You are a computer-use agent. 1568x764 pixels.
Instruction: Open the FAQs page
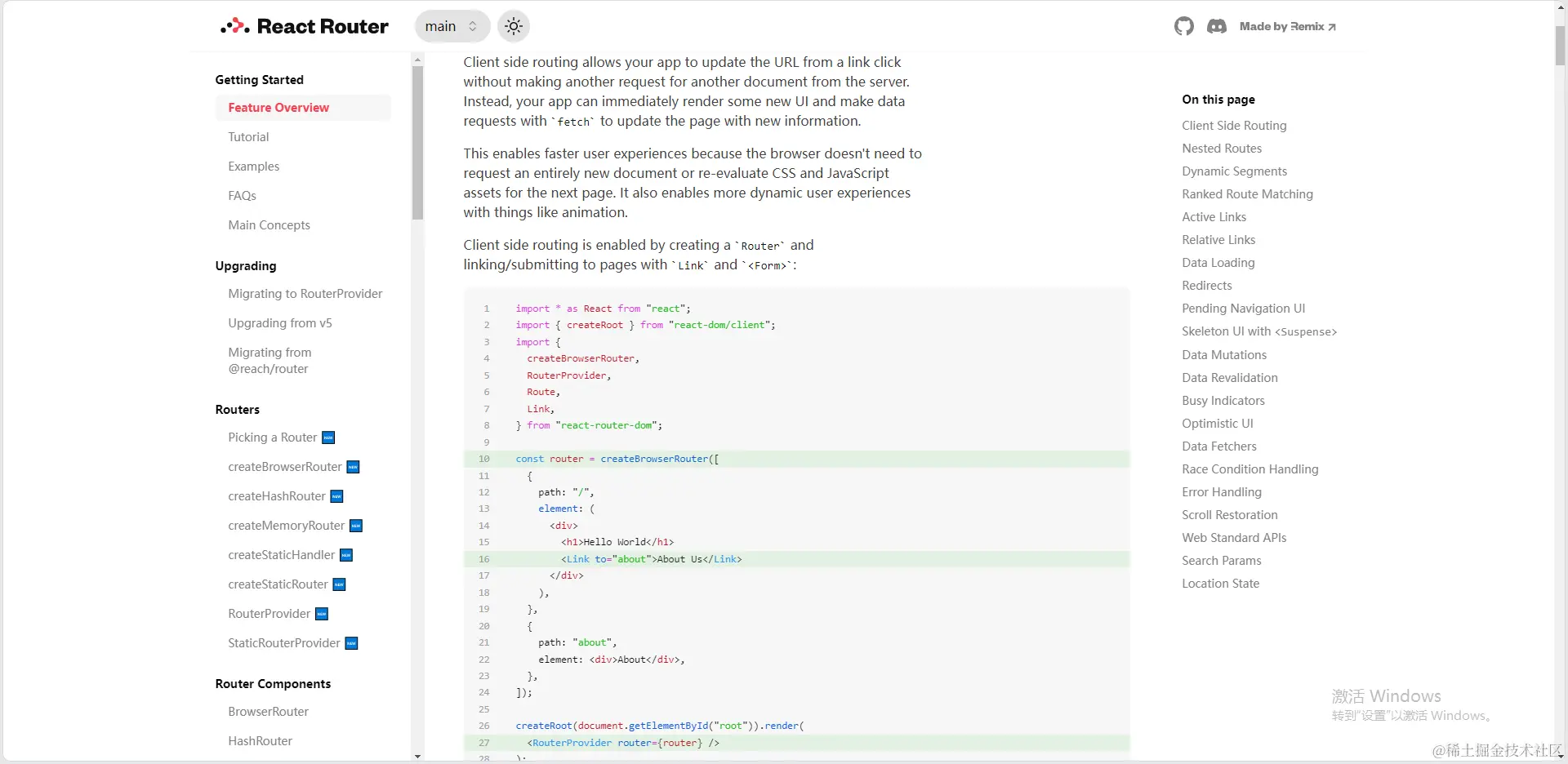pyautogui.click(x=242, y=196)
